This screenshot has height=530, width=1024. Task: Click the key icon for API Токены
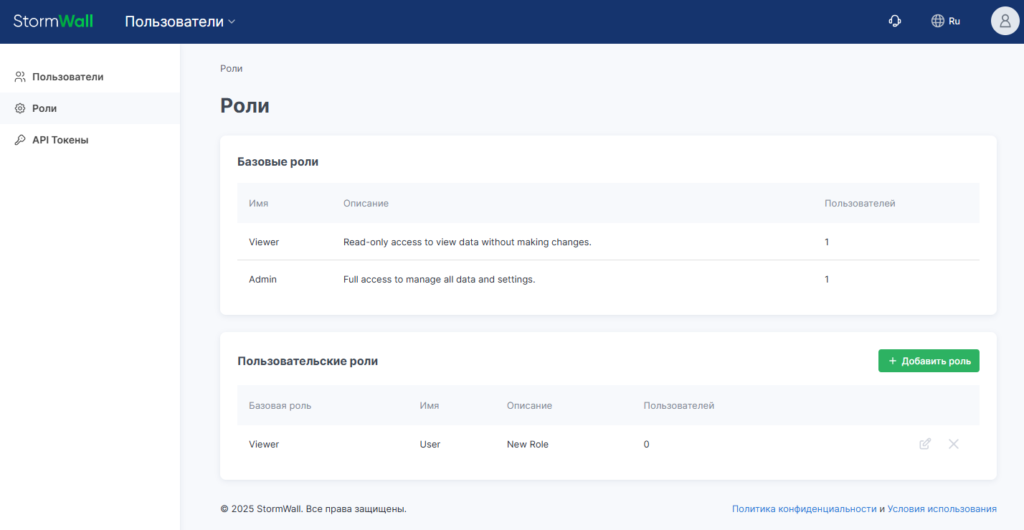click(x=20, y=140)
